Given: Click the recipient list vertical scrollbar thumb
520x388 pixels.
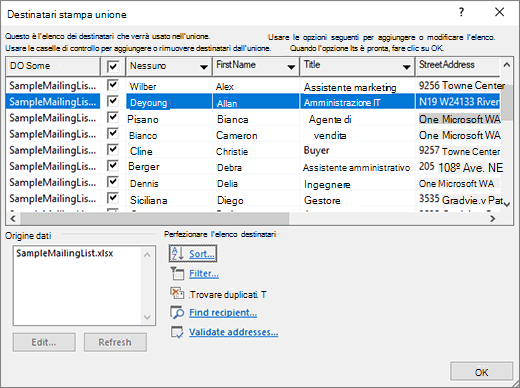Looking at the screenshot, I should pyautogui.click(x=507, y=102).
